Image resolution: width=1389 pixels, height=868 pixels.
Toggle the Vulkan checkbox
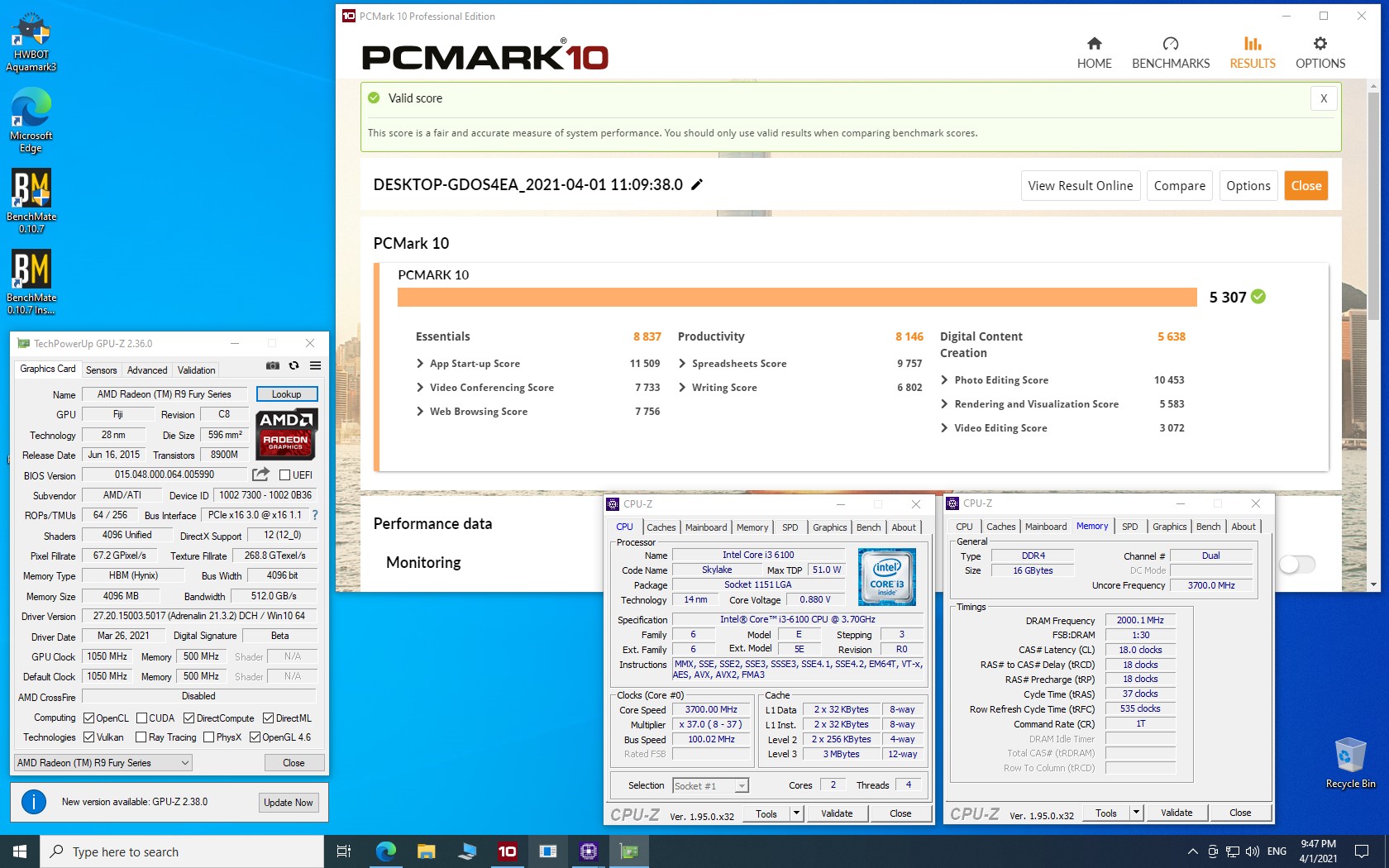pos(89,737)
